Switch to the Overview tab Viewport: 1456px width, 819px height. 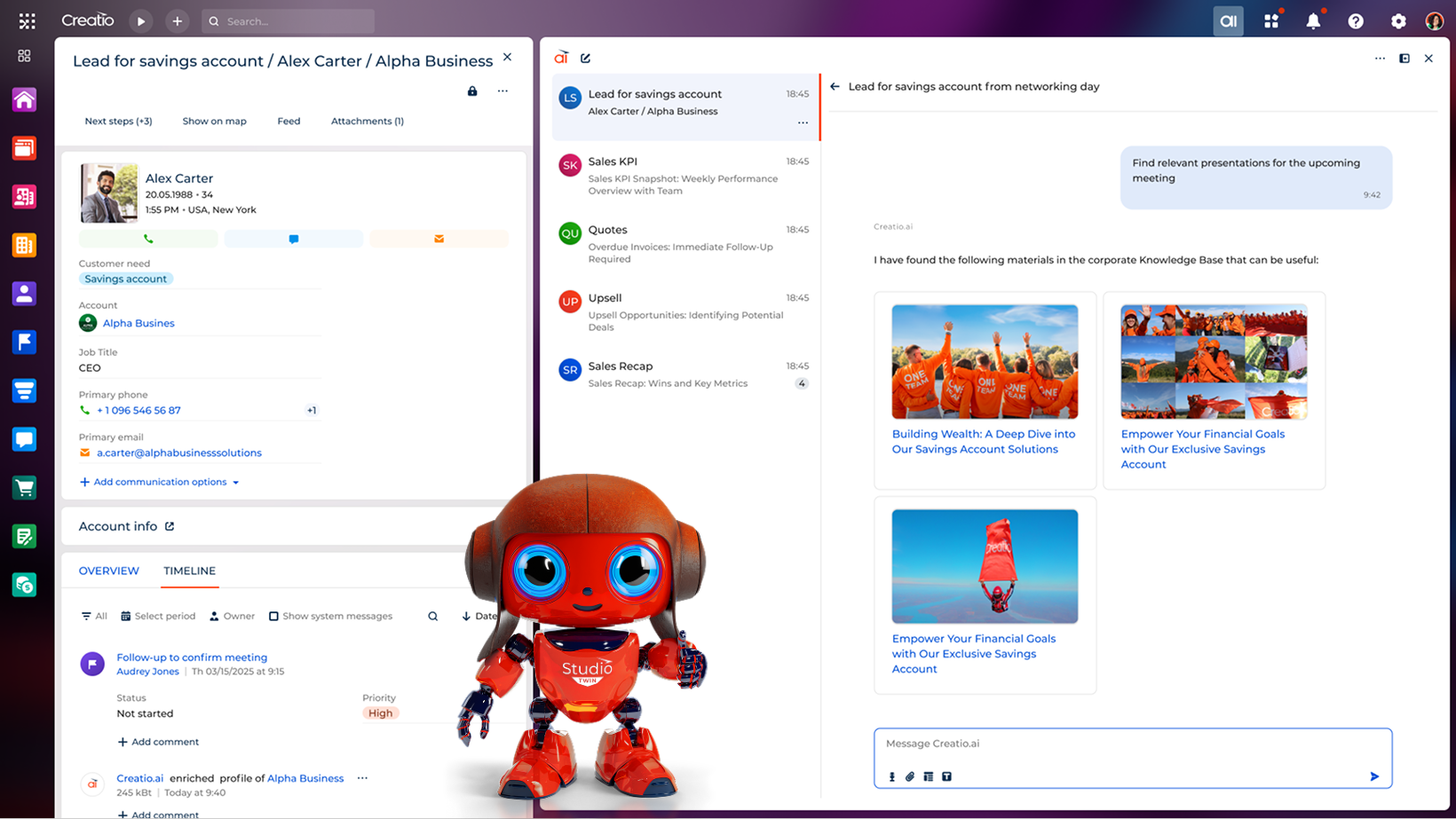pyautogui.click(x=108, y=571)
